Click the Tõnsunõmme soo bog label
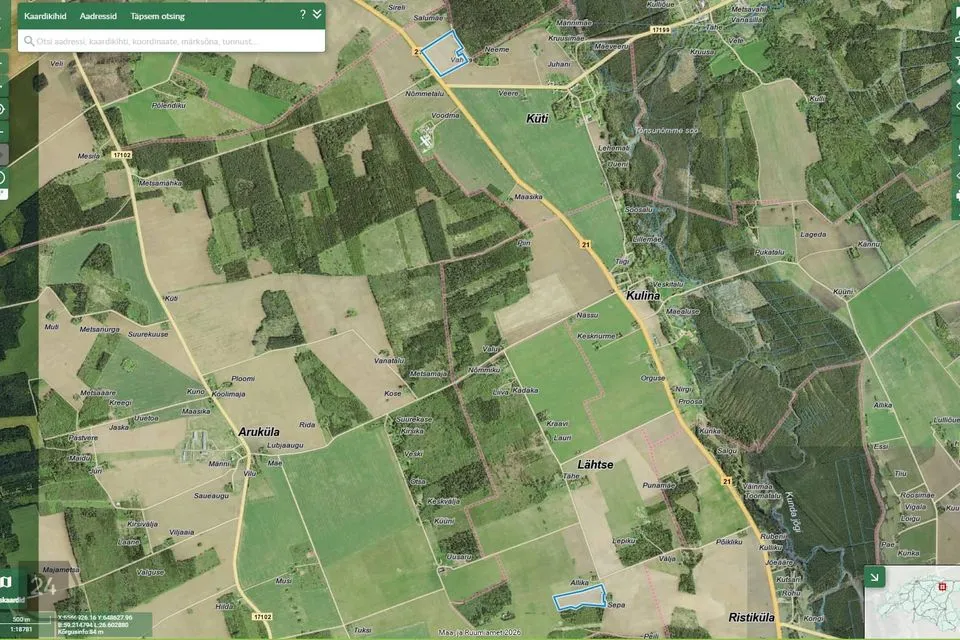960x640 pixels. coord(666,130)
